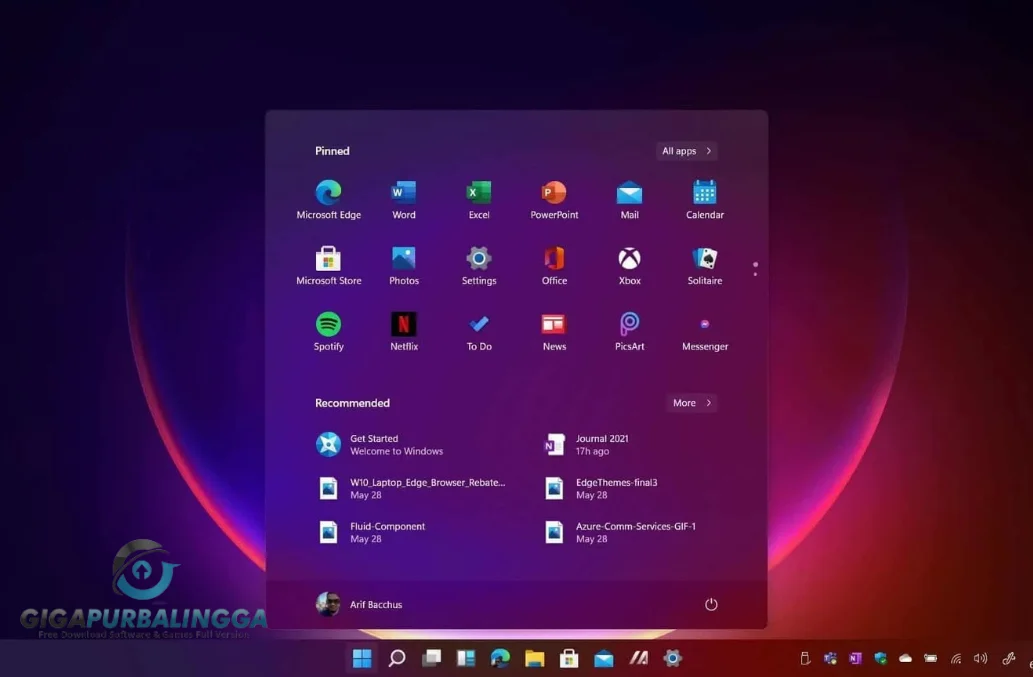
Task: Open the Xbox app
Action: click(x=628, y=264)
